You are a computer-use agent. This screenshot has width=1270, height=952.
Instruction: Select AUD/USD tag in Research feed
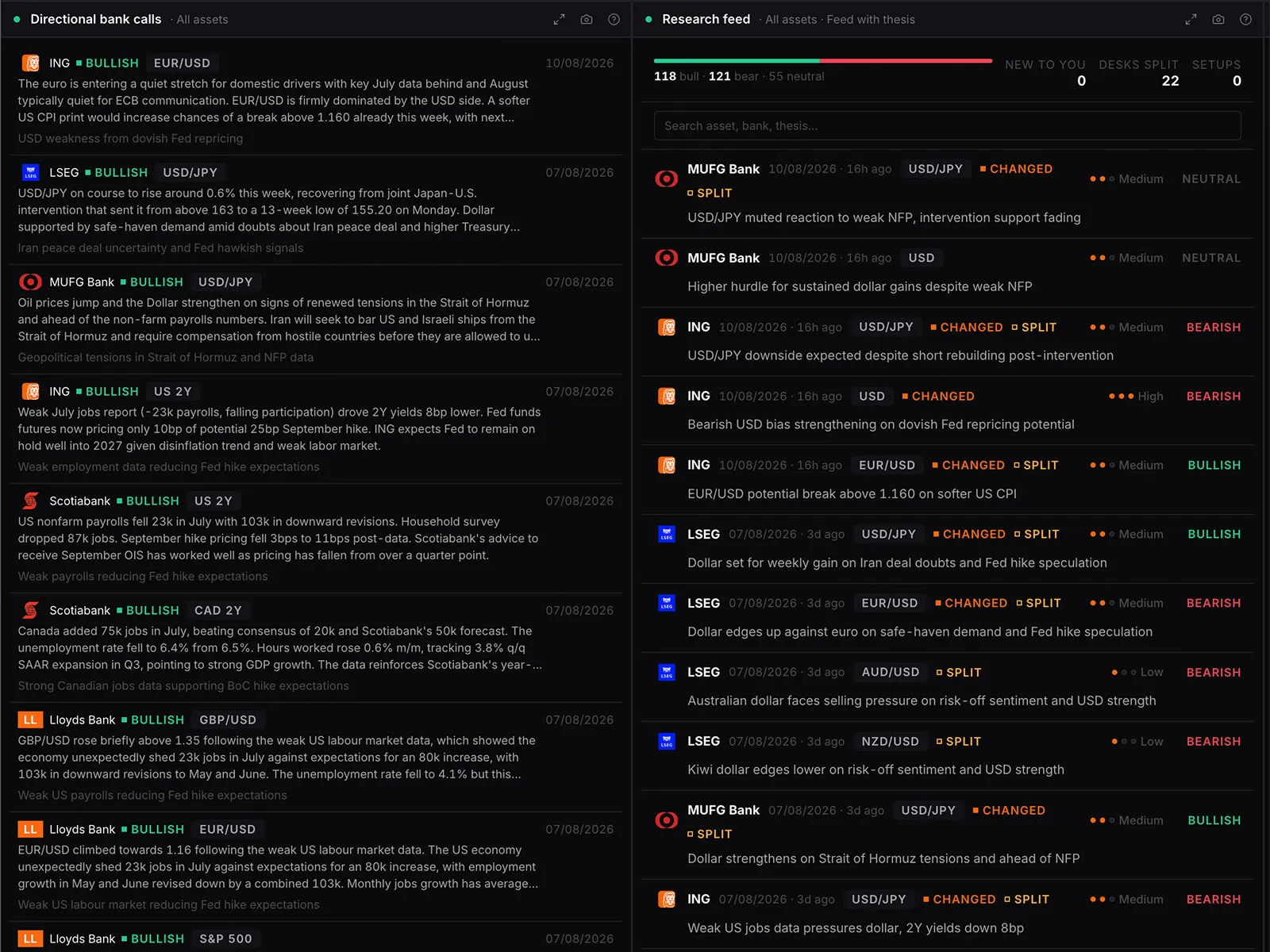point(891,672)
